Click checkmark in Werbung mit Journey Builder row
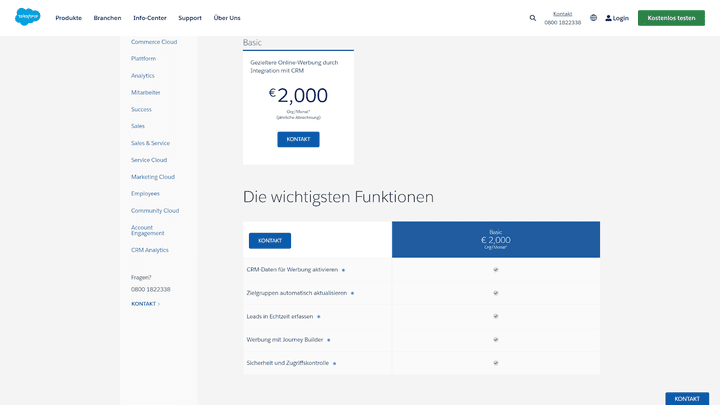 495,339
